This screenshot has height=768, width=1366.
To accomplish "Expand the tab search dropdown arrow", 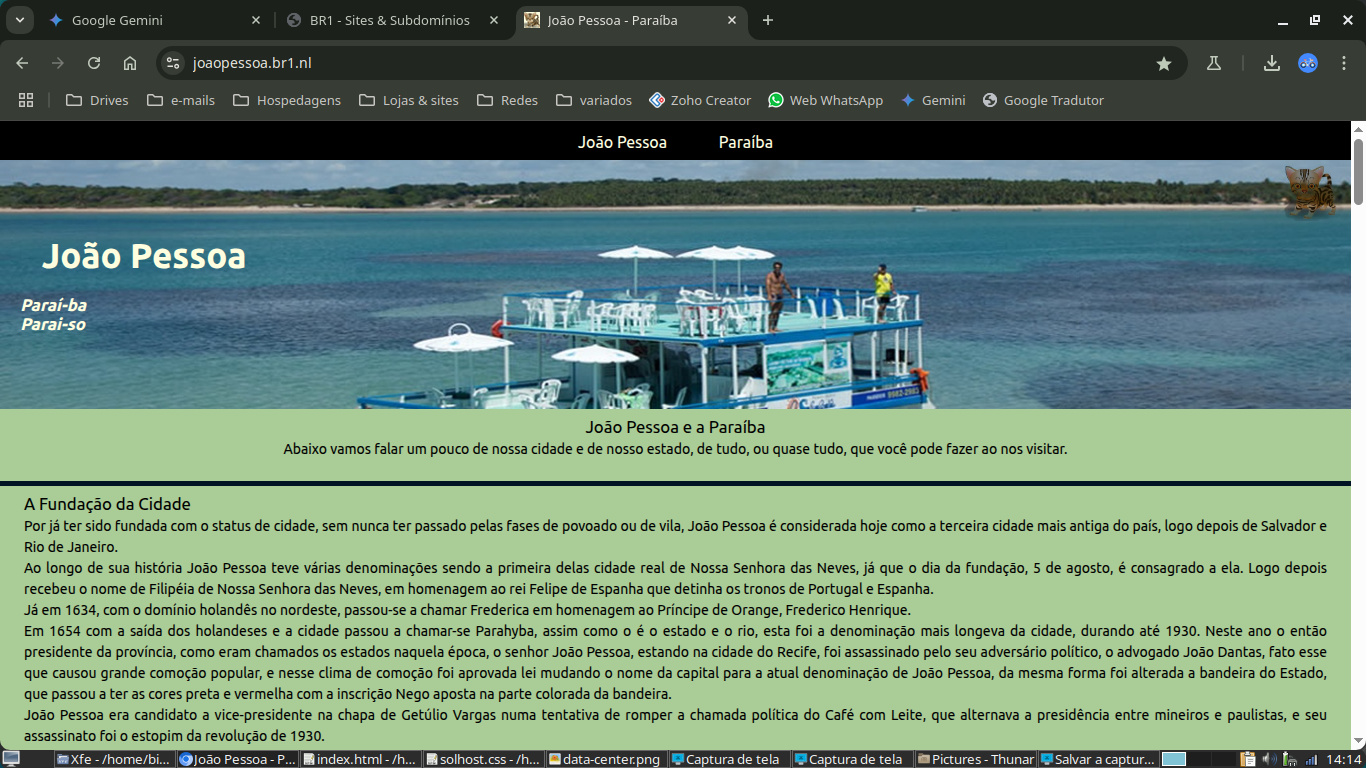I will coord(19,20).
